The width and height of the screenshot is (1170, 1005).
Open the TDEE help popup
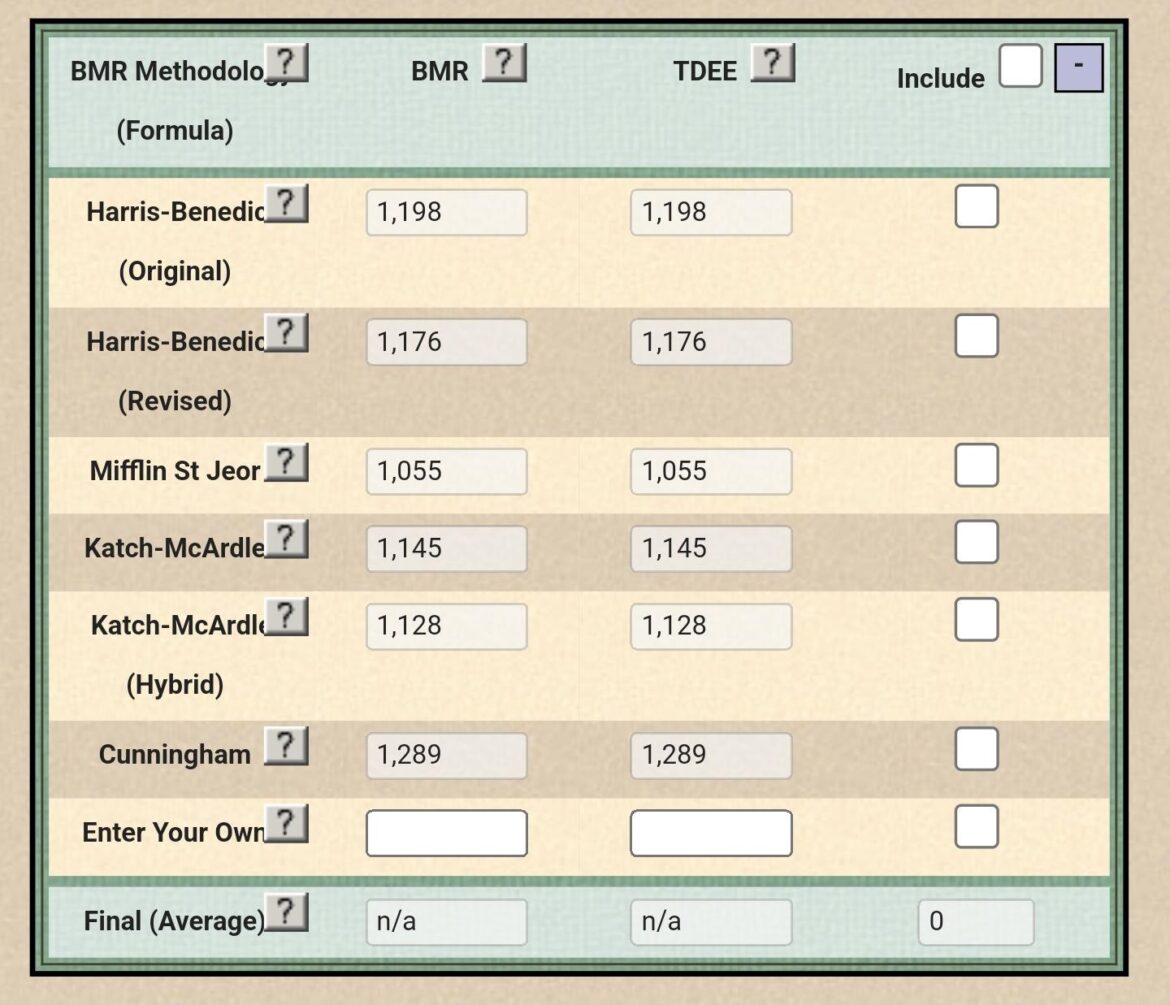tap(772, 62)
